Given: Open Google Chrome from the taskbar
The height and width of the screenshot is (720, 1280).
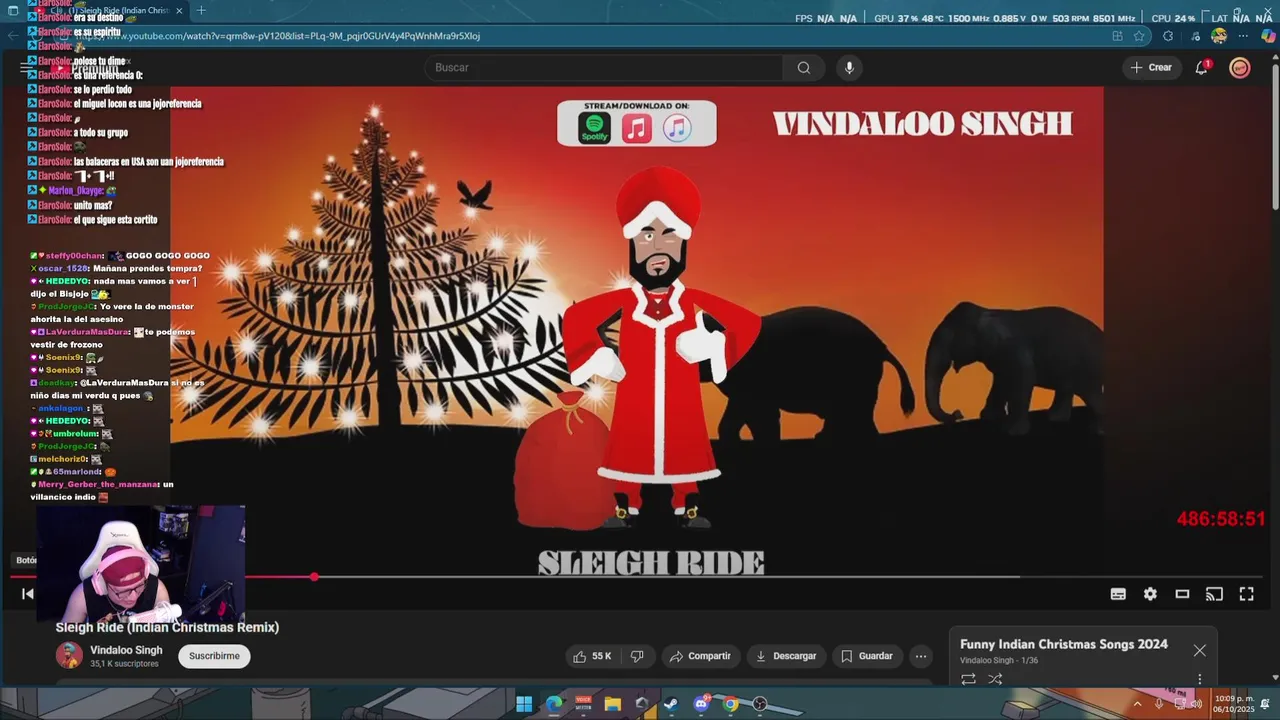Looking at the screenshot, I should pyautogui.click(x=730, y=704).
